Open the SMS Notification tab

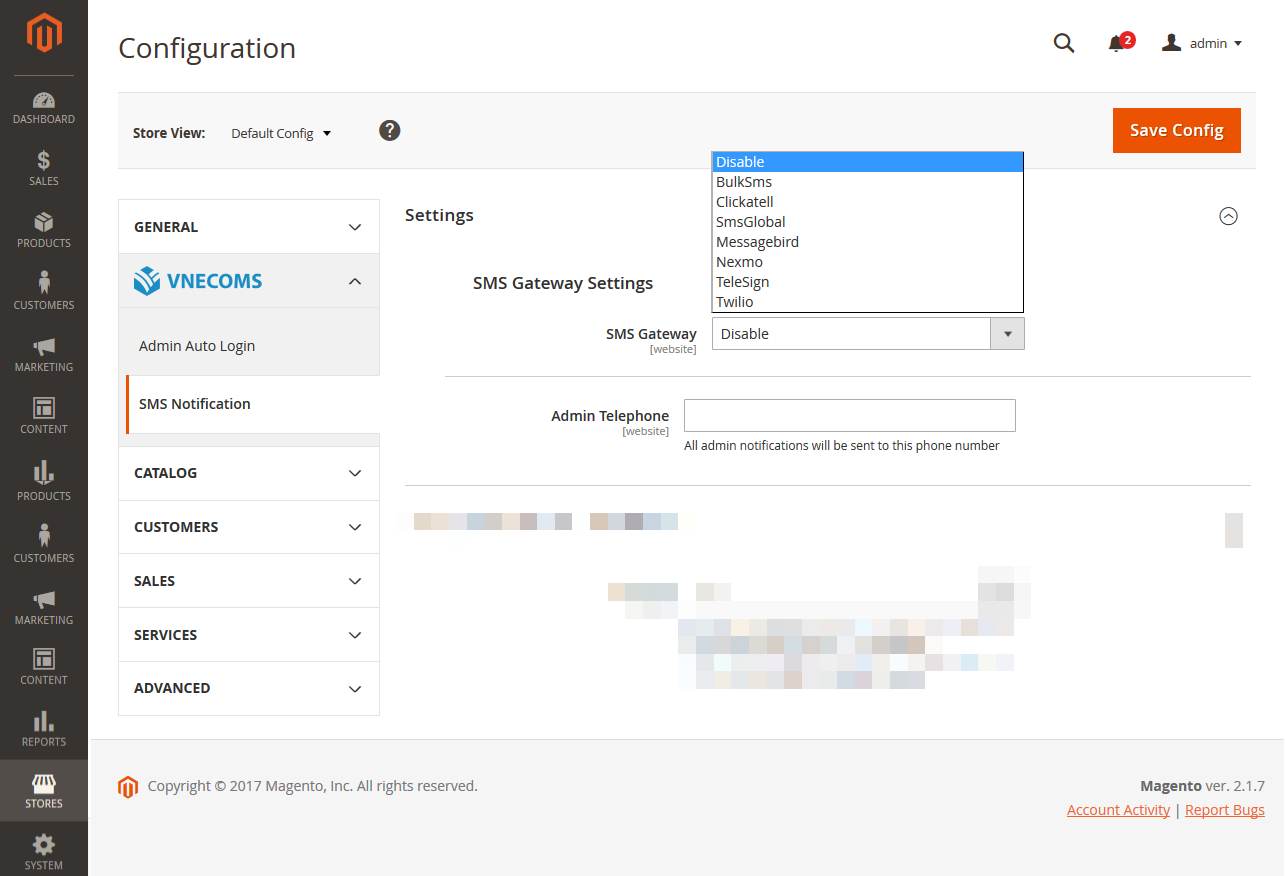coord(252,404)
